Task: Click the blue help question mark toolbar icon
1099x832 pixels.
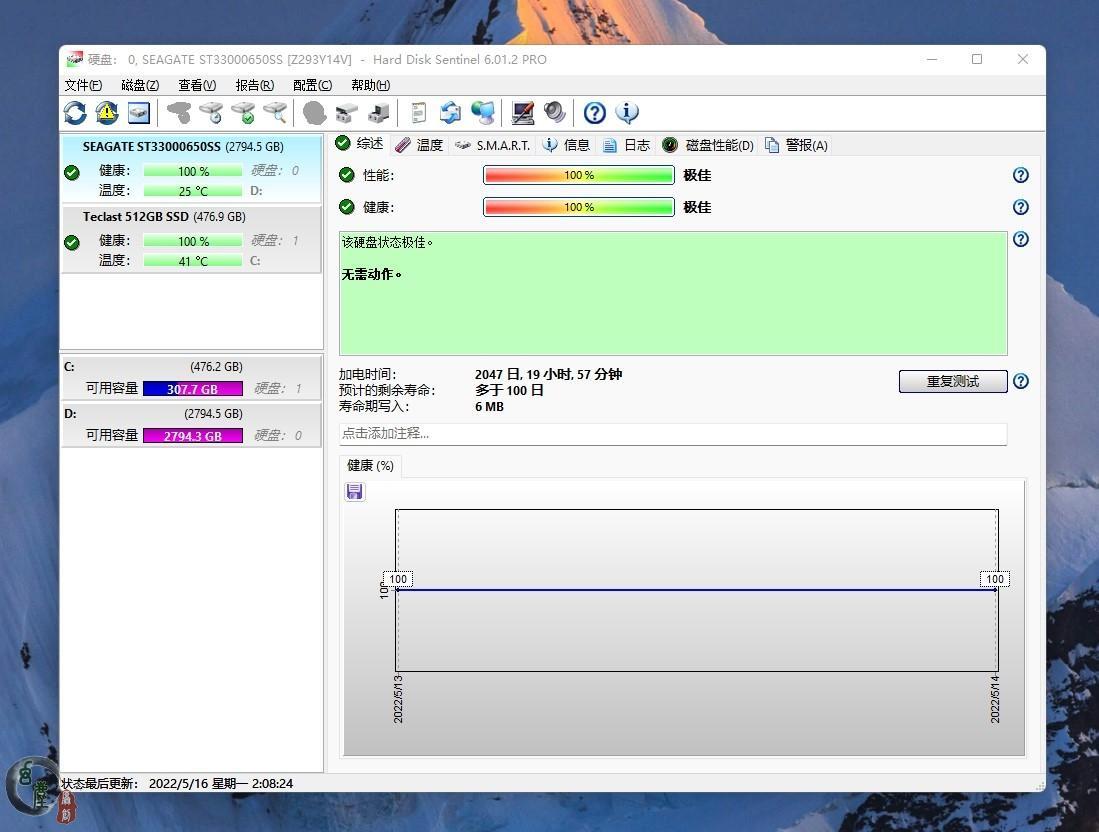Action: (x=595, y=113)
